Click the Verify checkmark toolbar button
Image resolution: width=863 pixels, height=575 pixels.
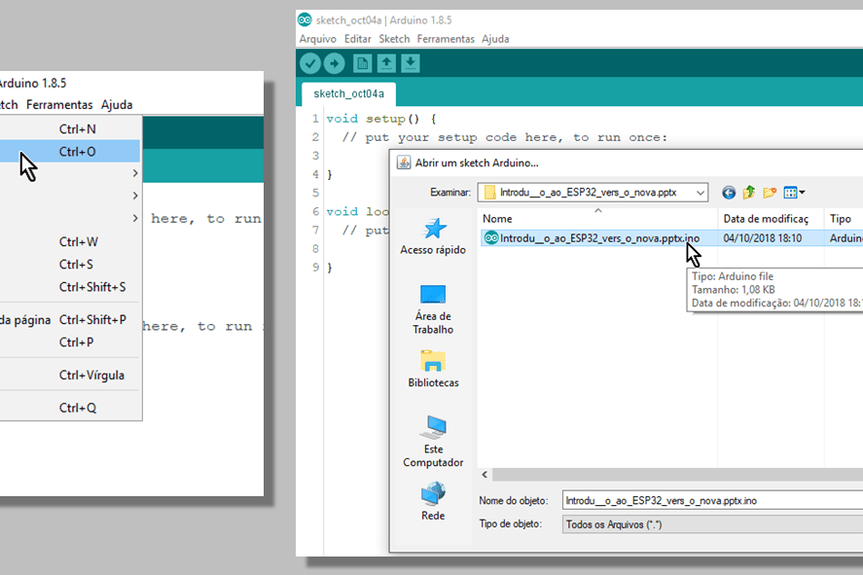(x=310, y=64)
